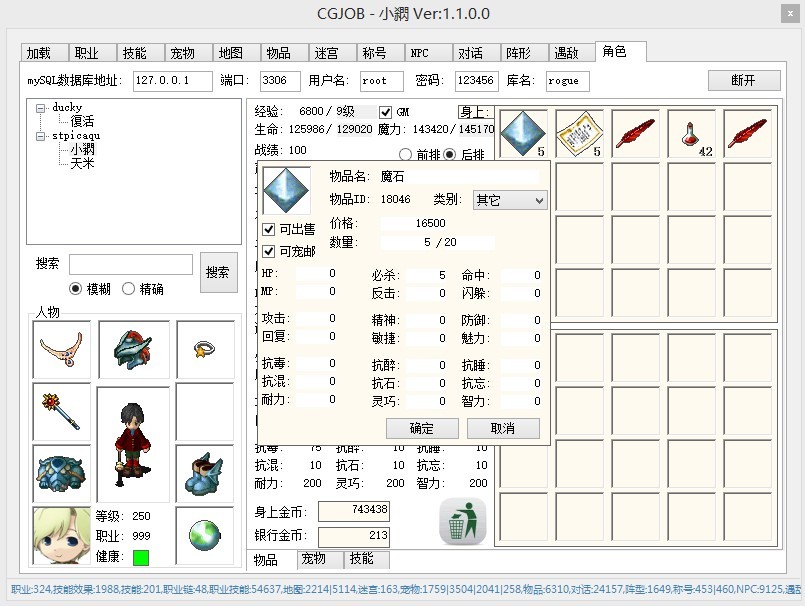Screen dimensions: 805x606
Task: Click the trash bin delete icon
Action: pyautogui.click(x=462, y=522)
